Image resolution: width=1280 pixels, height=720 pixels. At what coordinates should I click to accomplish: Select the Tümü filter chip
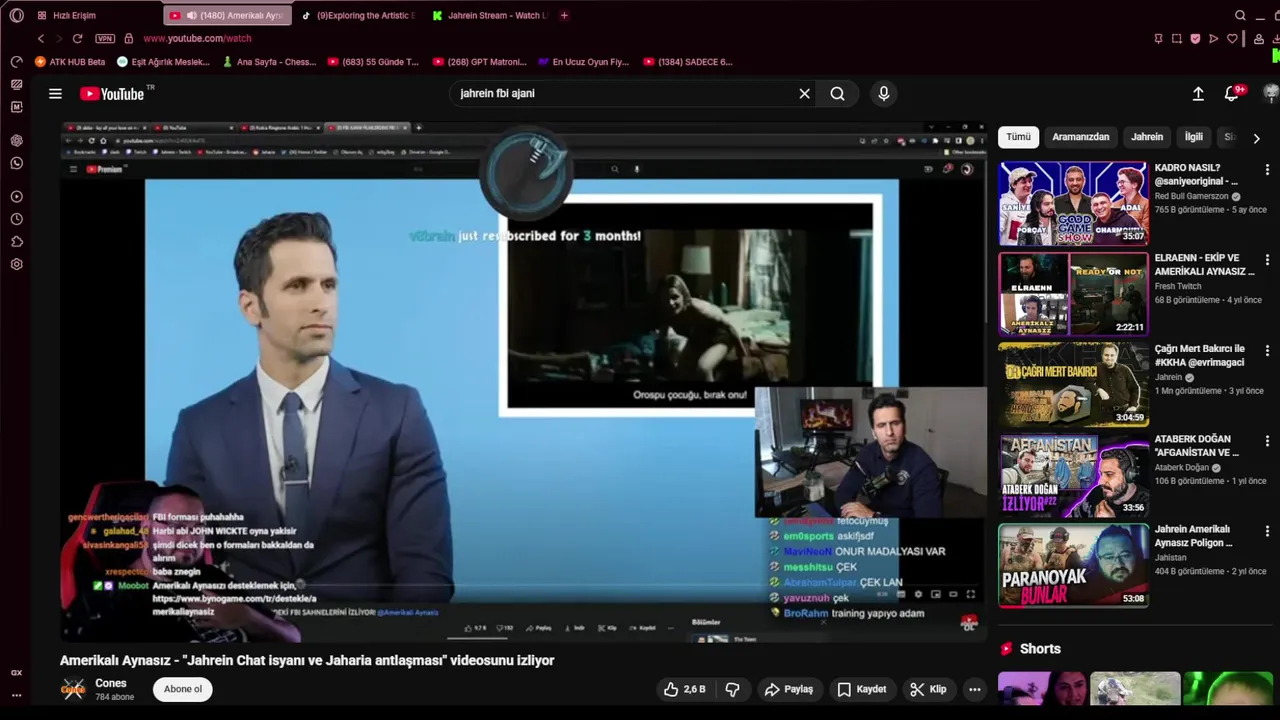1018,137
